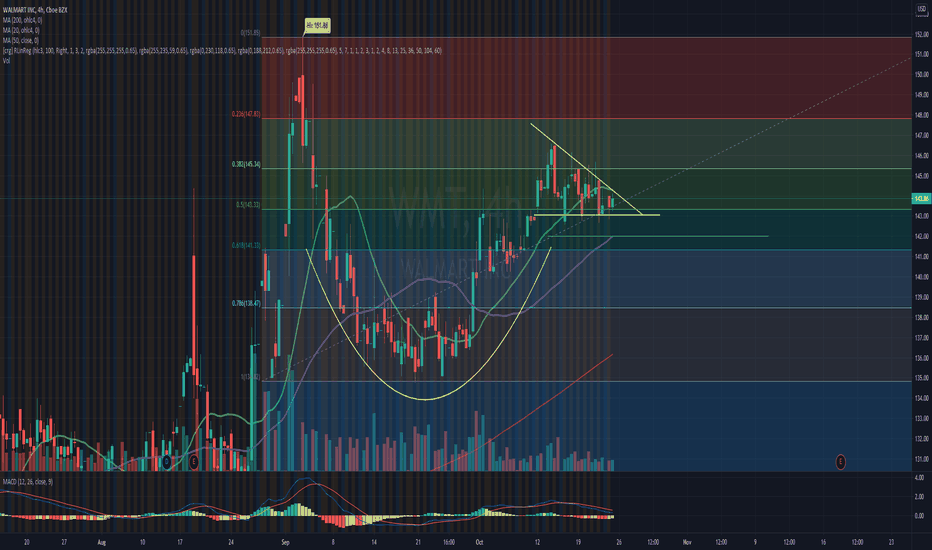Select the MA (50, close, 0) indicator legend

click(x=21, y=40)
